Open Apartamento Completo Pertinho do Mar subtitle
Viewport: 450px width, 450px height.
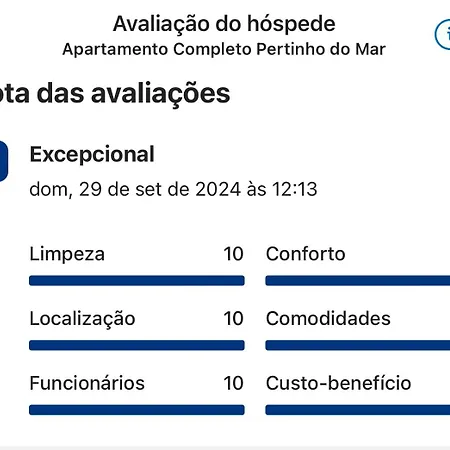click(x=224, y=49)
